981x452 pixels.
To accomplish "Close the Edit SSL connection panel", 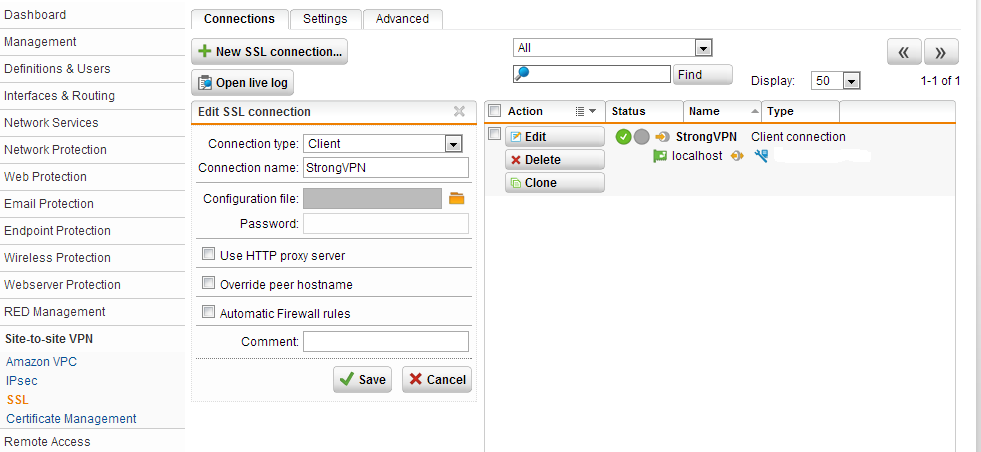I will tap(459, 111).
